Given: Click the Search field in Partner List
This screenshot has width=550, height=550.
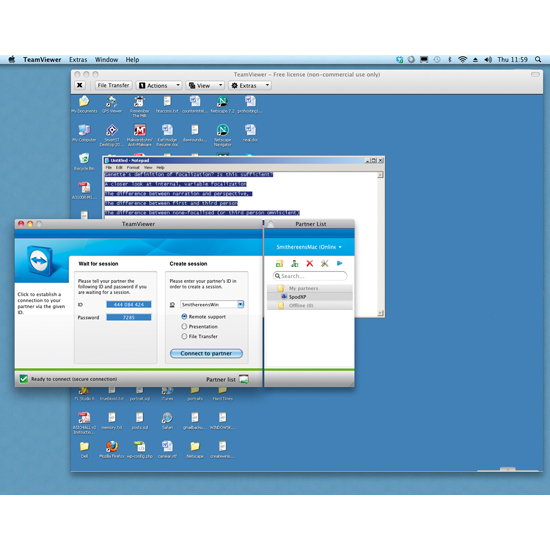Looking at the screenshot, I should point(310,276).
